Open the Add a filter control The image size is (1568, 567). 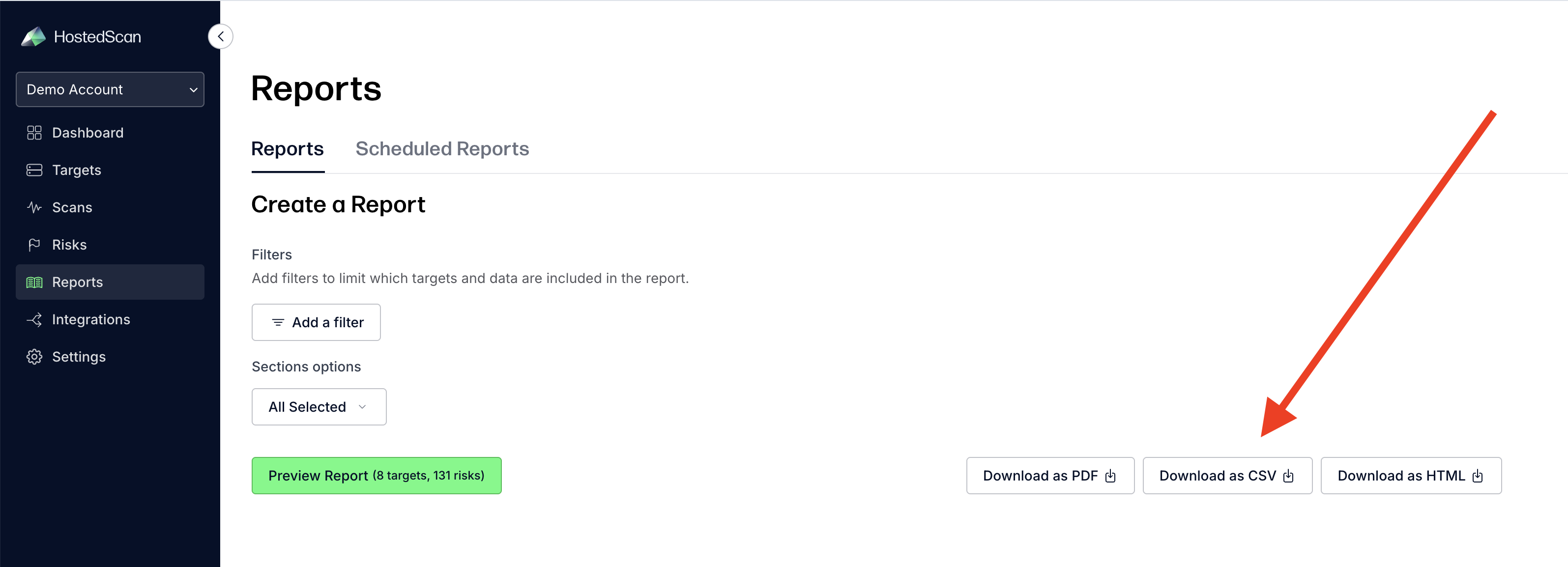[316, 322]
